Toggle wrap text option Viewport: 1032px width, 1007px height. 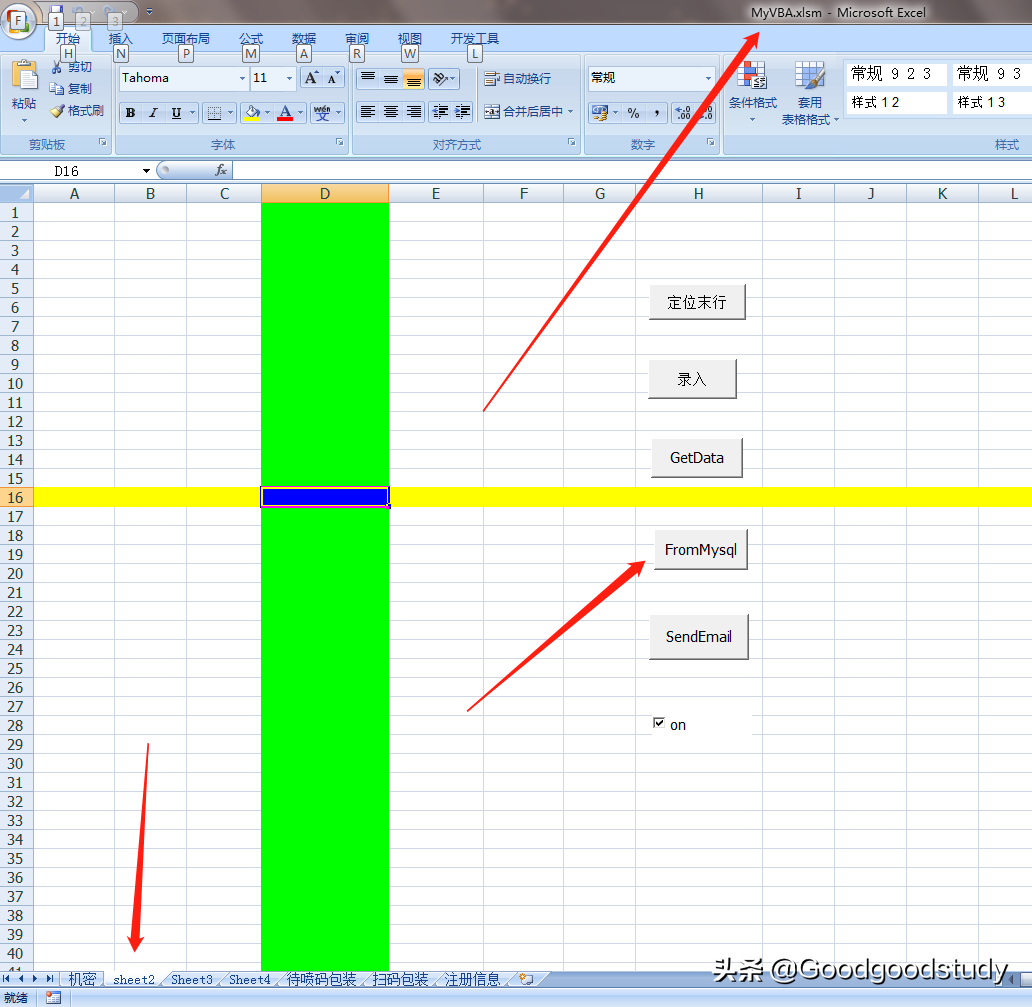518,78
